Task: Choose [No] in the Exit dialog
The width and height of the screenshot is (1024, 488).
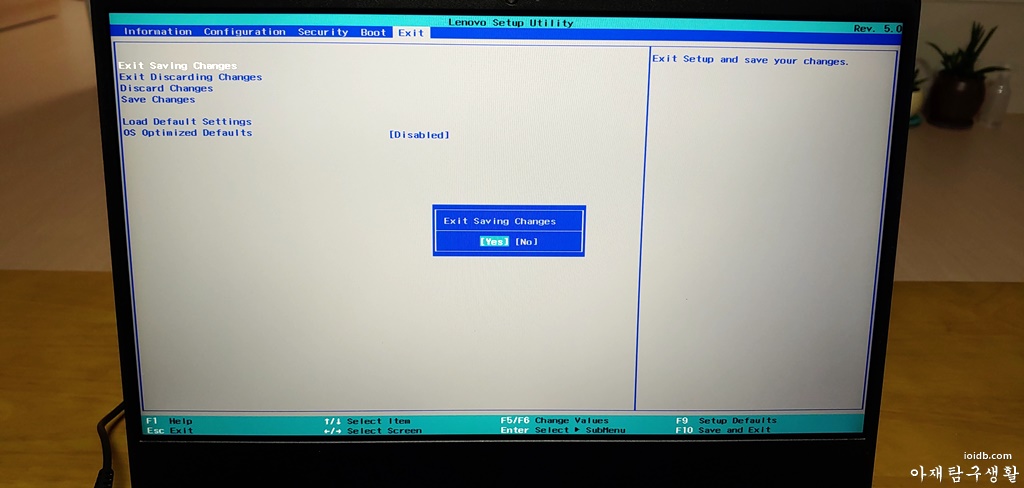Action: coord(526,242)
